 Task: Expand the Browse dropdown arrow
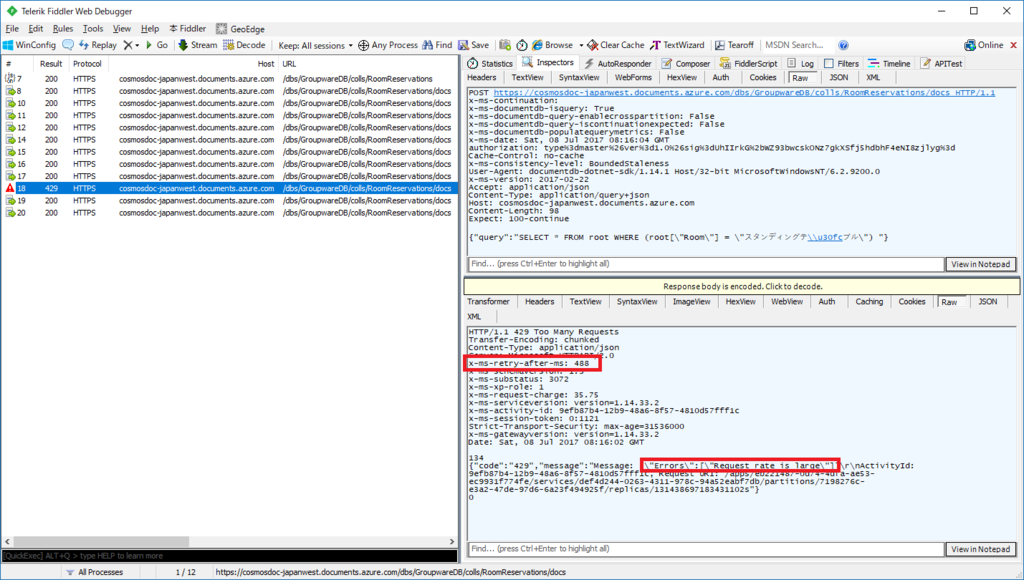(x=581, y=46)
